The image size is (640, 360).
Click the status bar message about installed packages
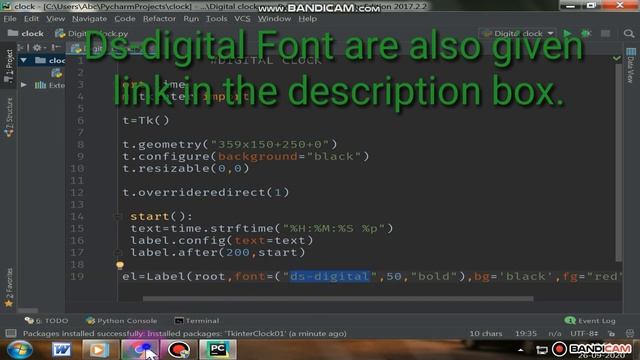click(184, 333)
